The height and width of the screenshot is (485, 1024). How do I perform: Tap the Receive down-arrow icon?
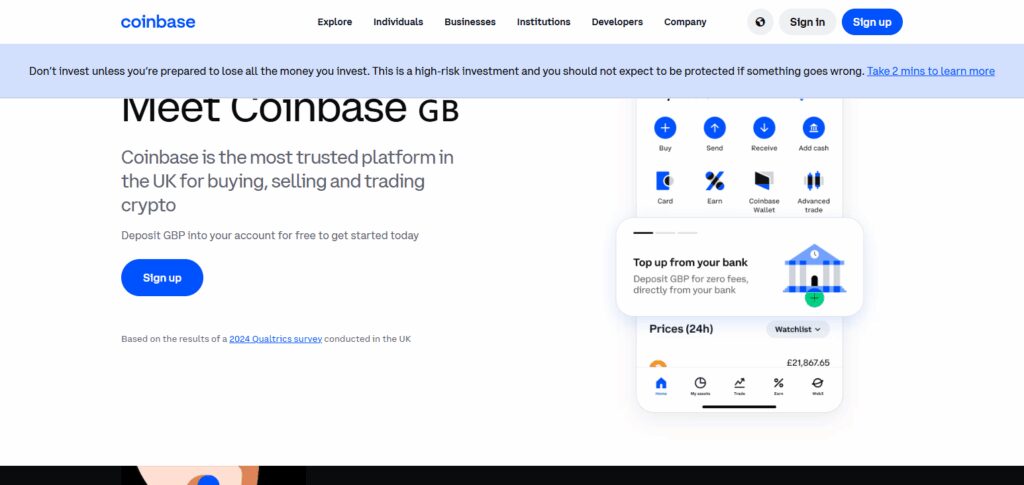click(x=764, y=128)
